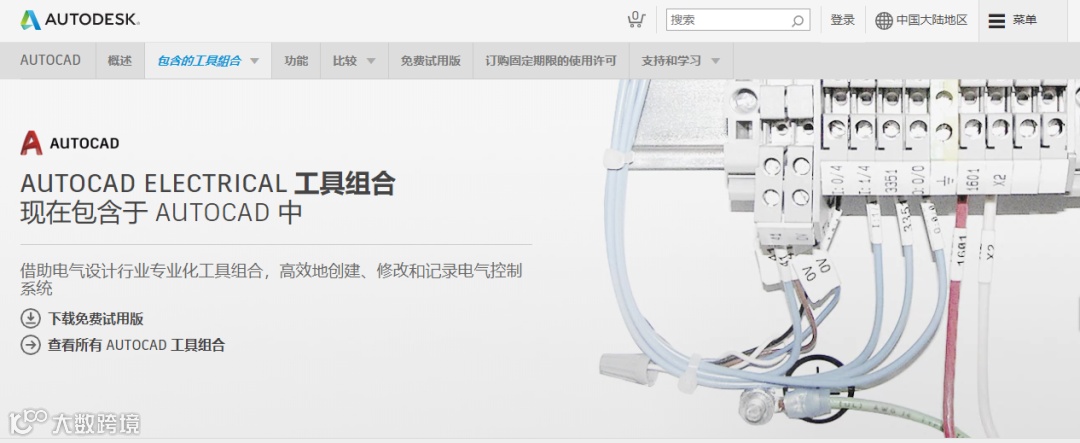The width and height of the screenshot is (1080, 443).
Task: Click the right-arrow circle icon
Action: point(30,344)
